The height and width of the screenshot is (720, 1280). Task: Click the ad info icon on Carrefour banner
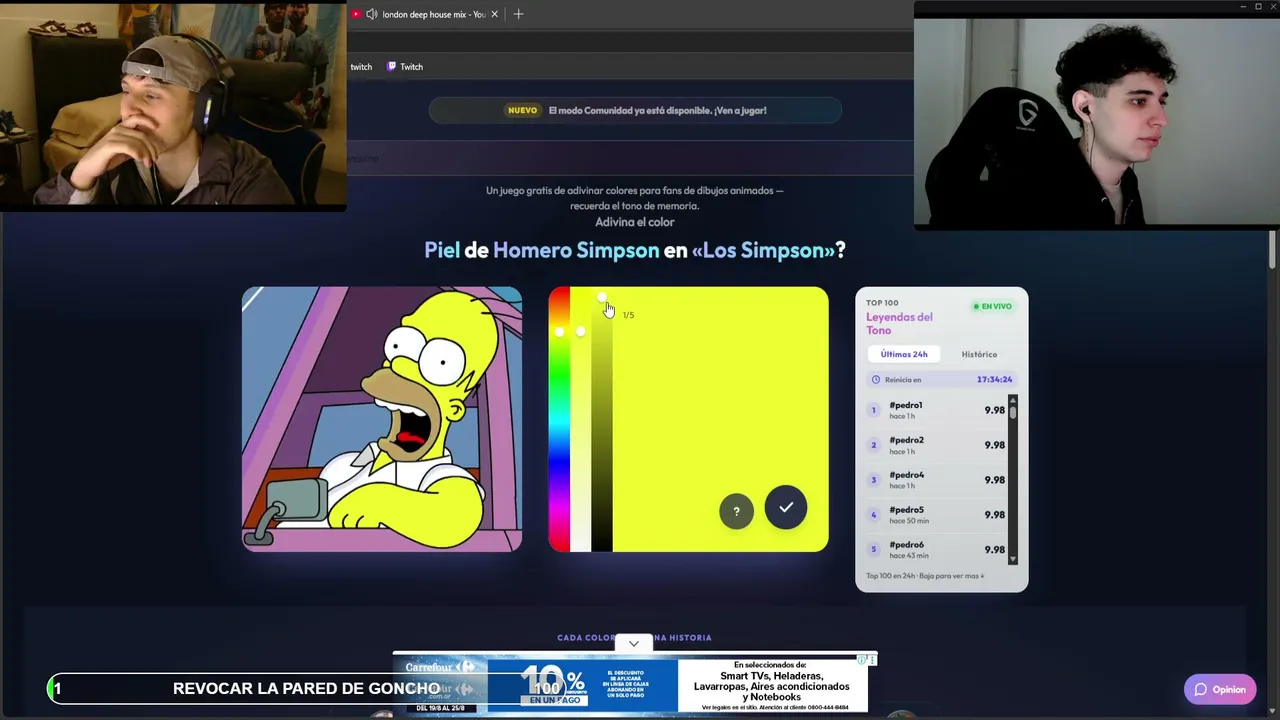click(x=862, y=659)
